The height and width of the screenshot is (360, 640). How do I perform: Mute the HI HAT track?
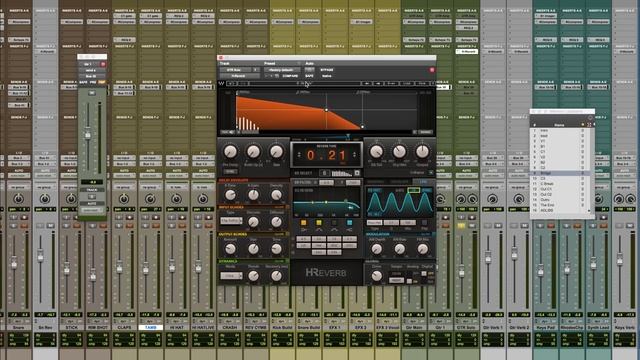[182, 225]
